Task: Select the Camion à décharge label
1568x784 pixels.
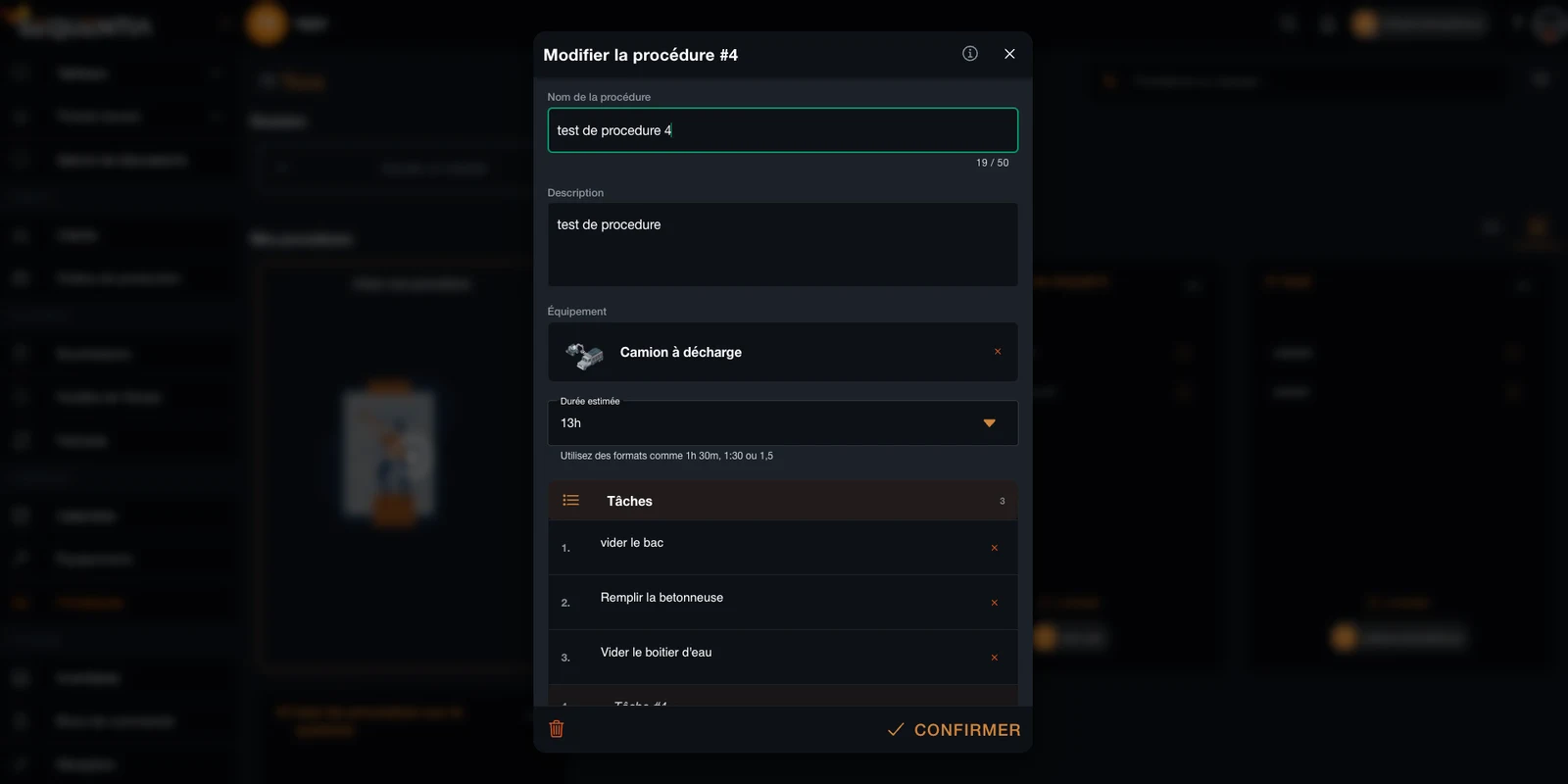Action: (681, 352)
